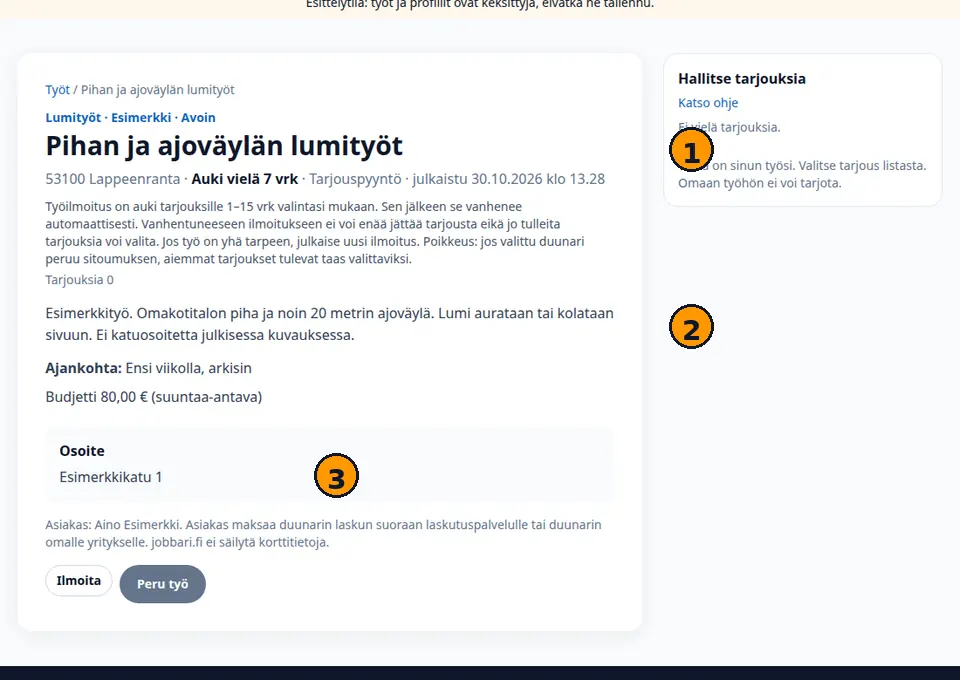Click the 'Hallitse tarjouksia' panel heading
Viewport: 960px width, 680px height.
tap(742, 78)
